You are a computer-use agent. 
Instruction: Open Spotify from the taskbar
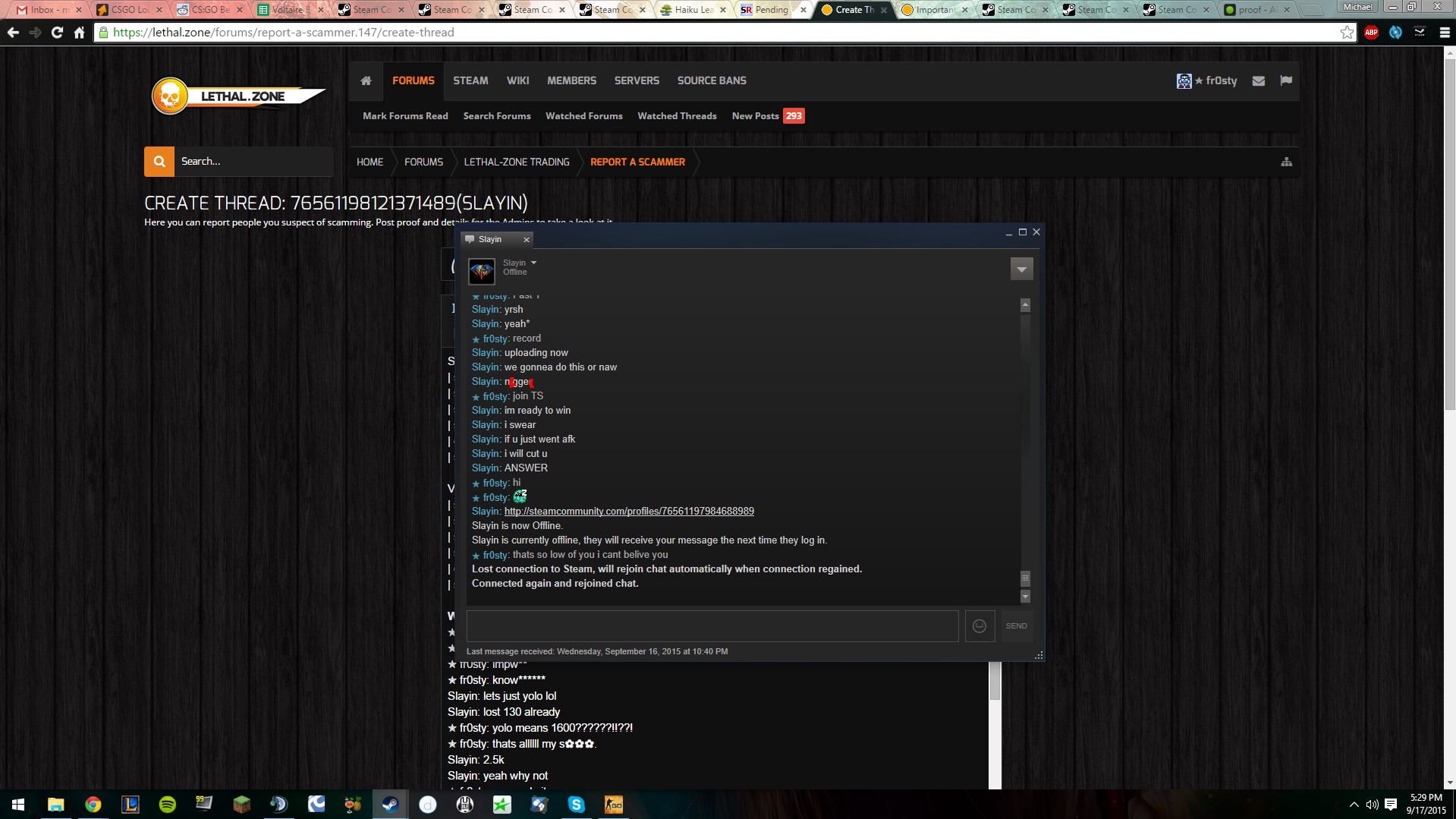pos(167,805)
